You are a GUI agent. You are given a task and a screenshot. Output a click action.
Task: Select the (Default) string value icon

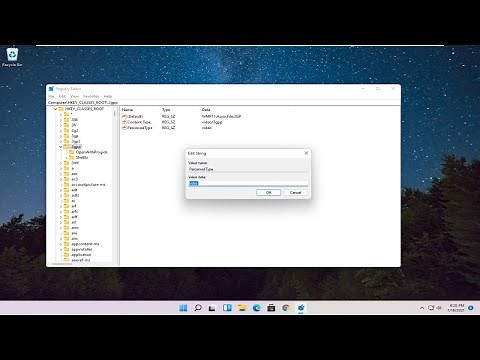[125, 116]
